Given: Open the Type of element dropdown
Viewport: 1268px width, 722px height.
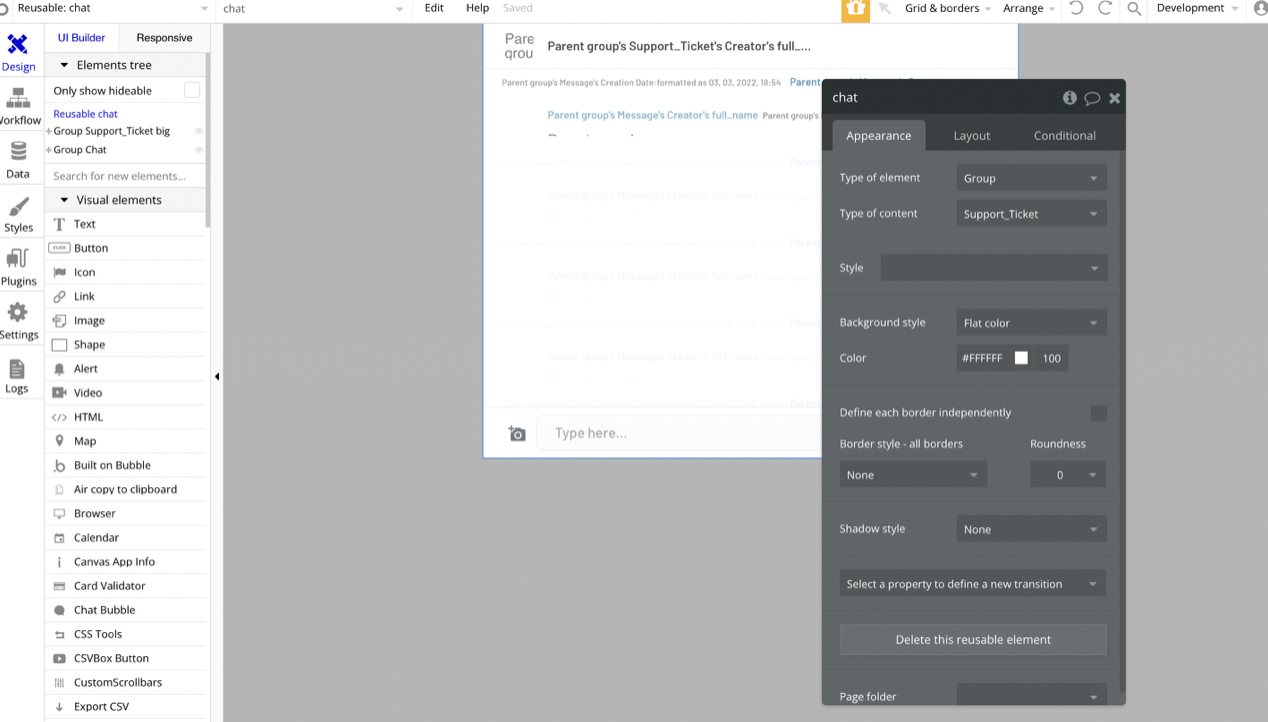Looking at the screenshot, I should 1031,178.
